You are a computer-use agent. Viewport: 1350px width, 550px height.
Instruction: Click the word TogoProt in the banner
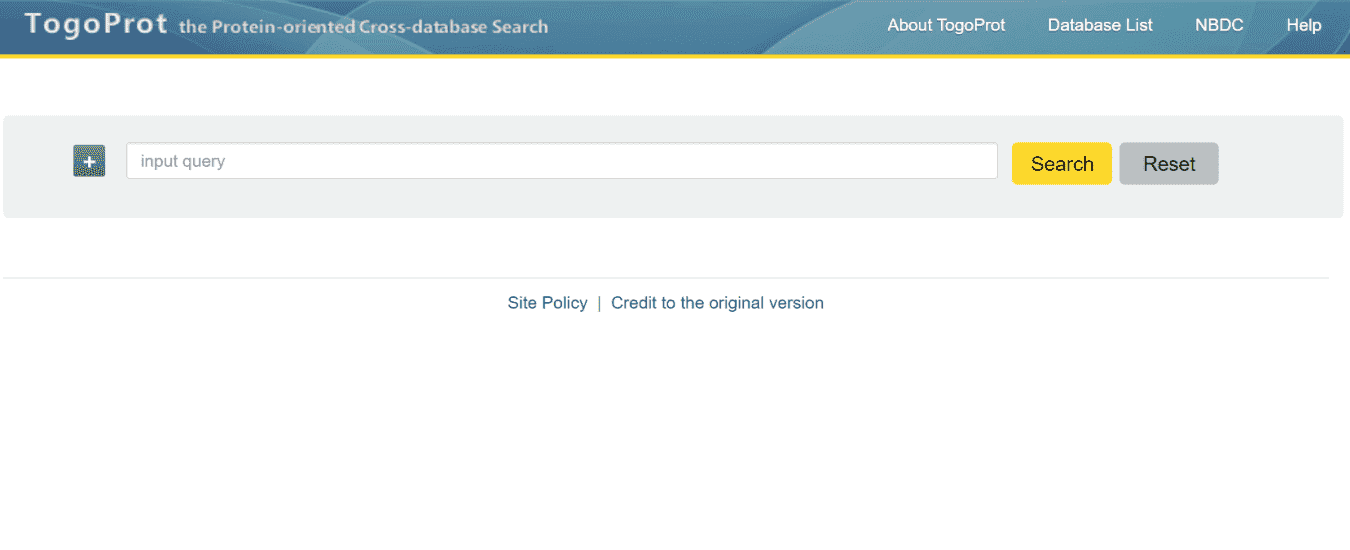(x=96, y=24)
